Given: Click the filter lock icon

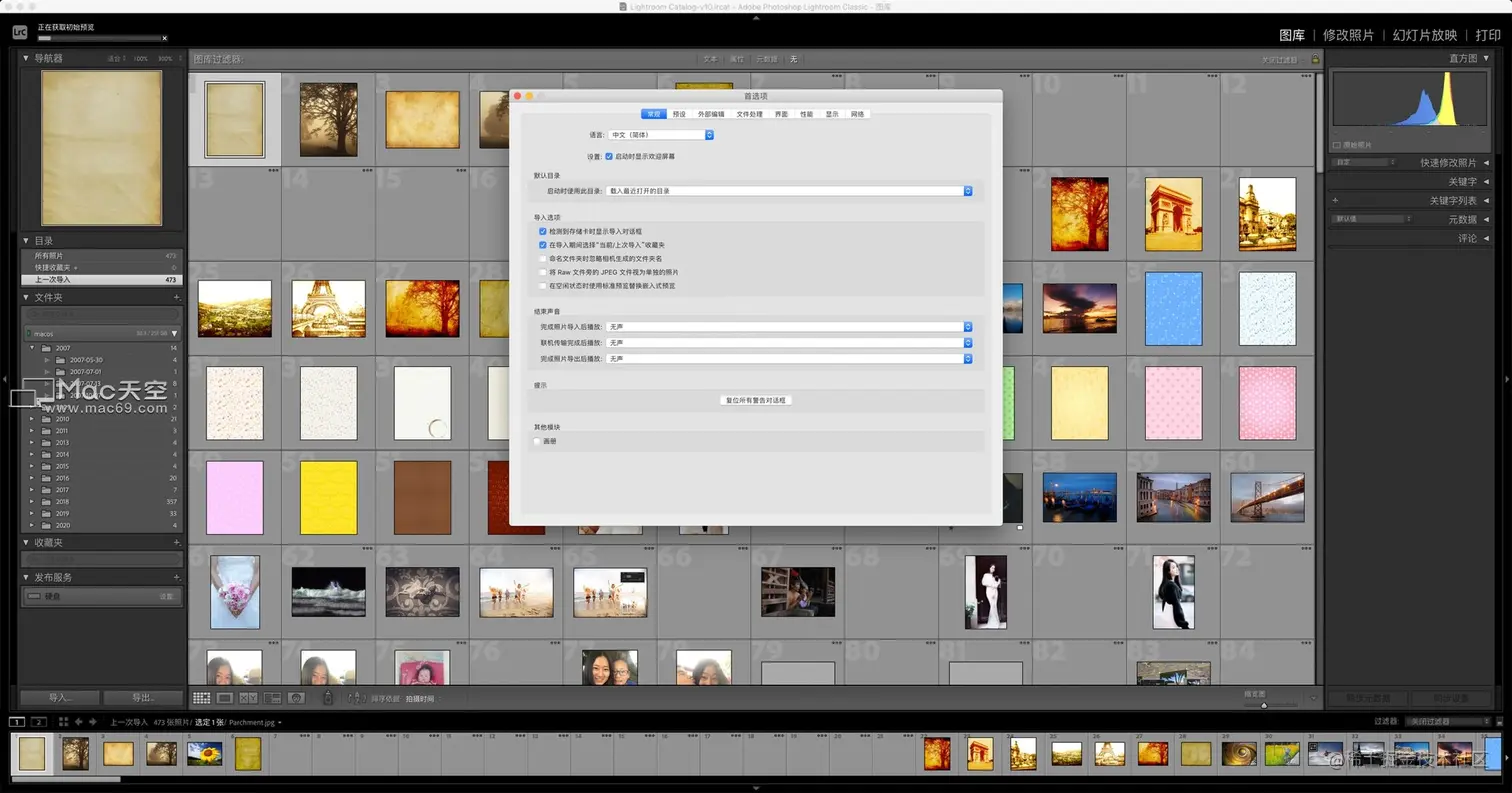Looking at the screenshot, I should pos(1315,60).
